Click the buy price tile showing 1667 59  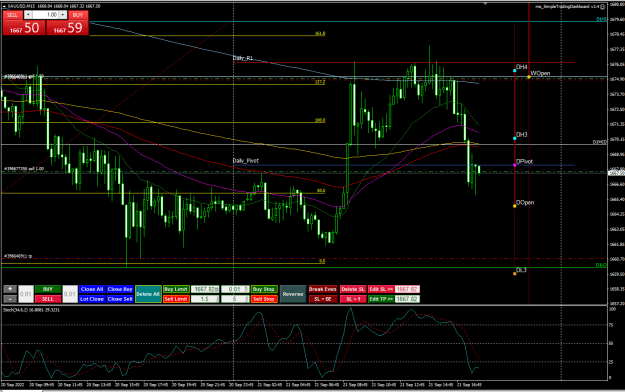point(67,28)
